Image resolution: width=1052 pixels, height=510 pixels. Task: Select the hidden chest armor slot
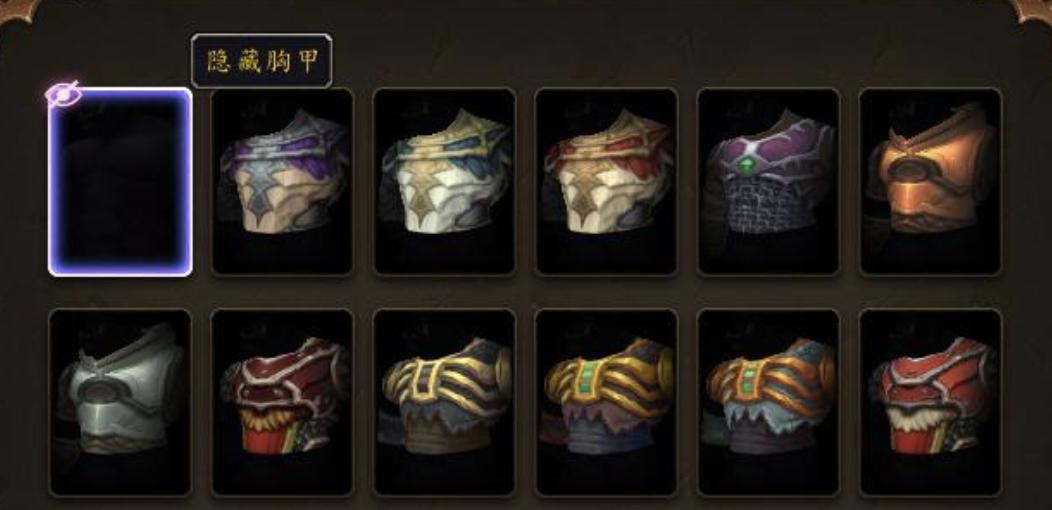point(120,182)
